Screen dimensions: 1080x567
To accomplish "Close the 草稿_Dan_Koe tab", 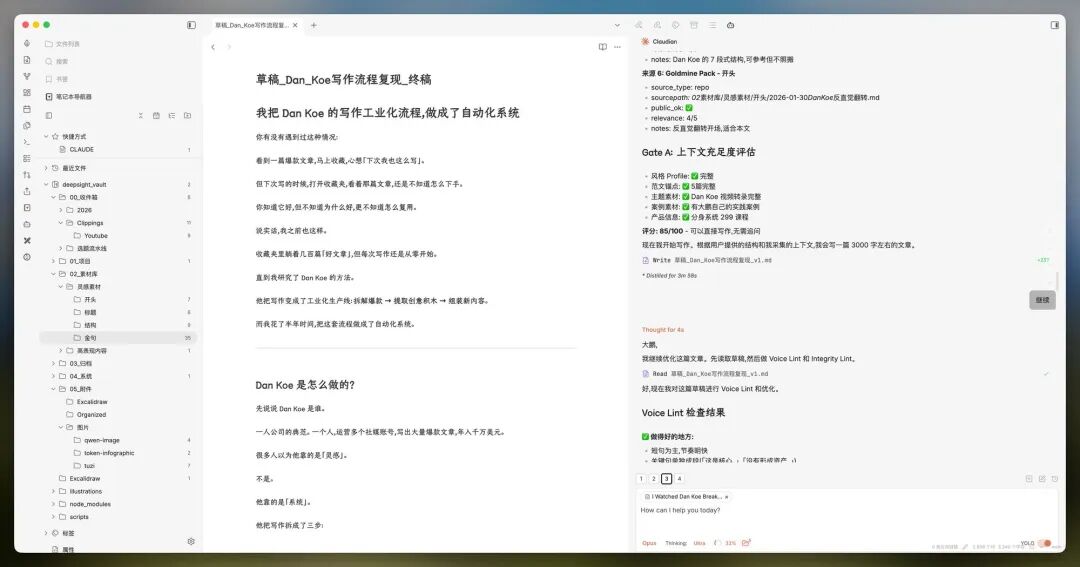I will tap(295, 25).
